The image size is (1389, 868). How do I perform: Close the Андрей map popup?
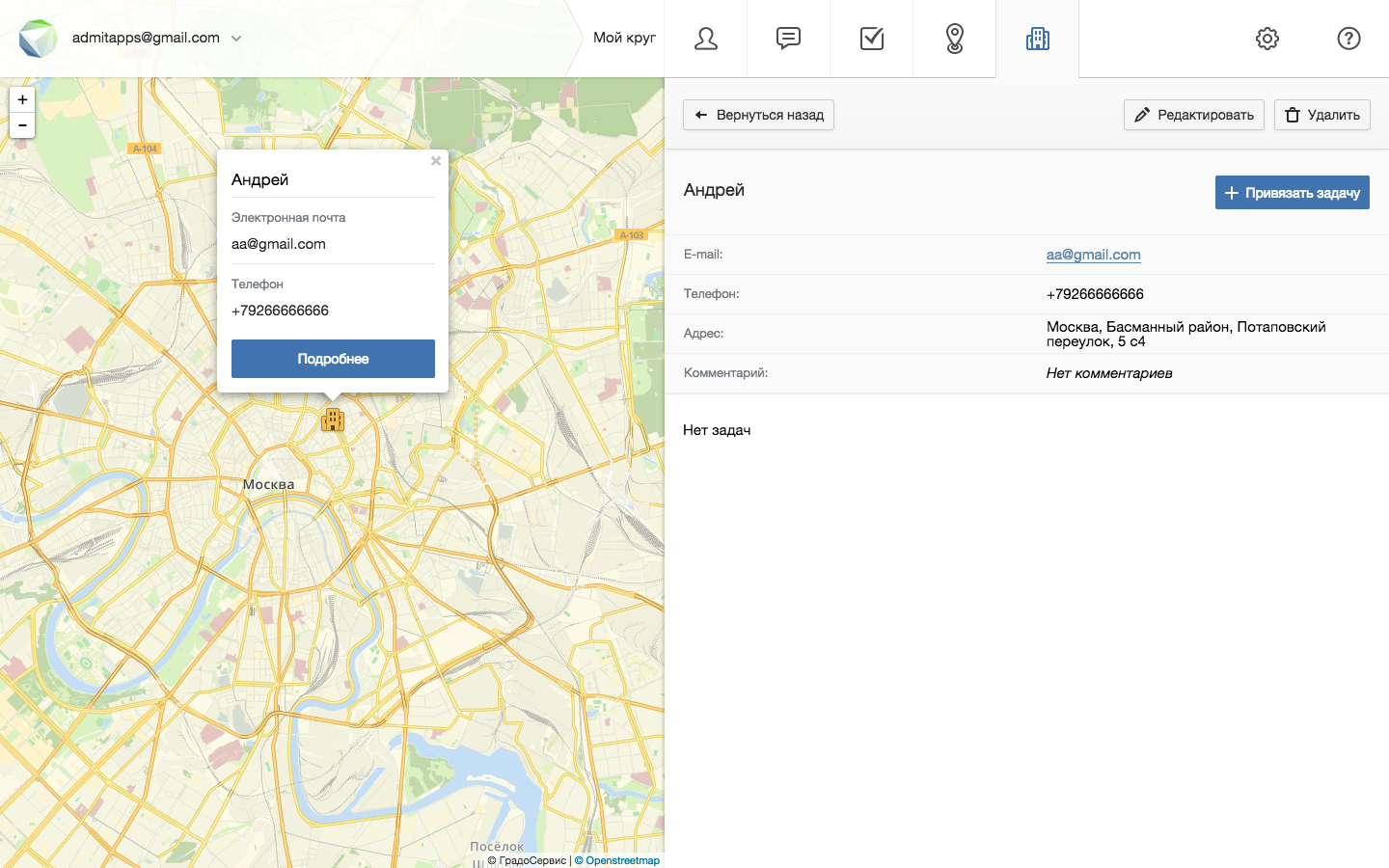coord(436,161)
